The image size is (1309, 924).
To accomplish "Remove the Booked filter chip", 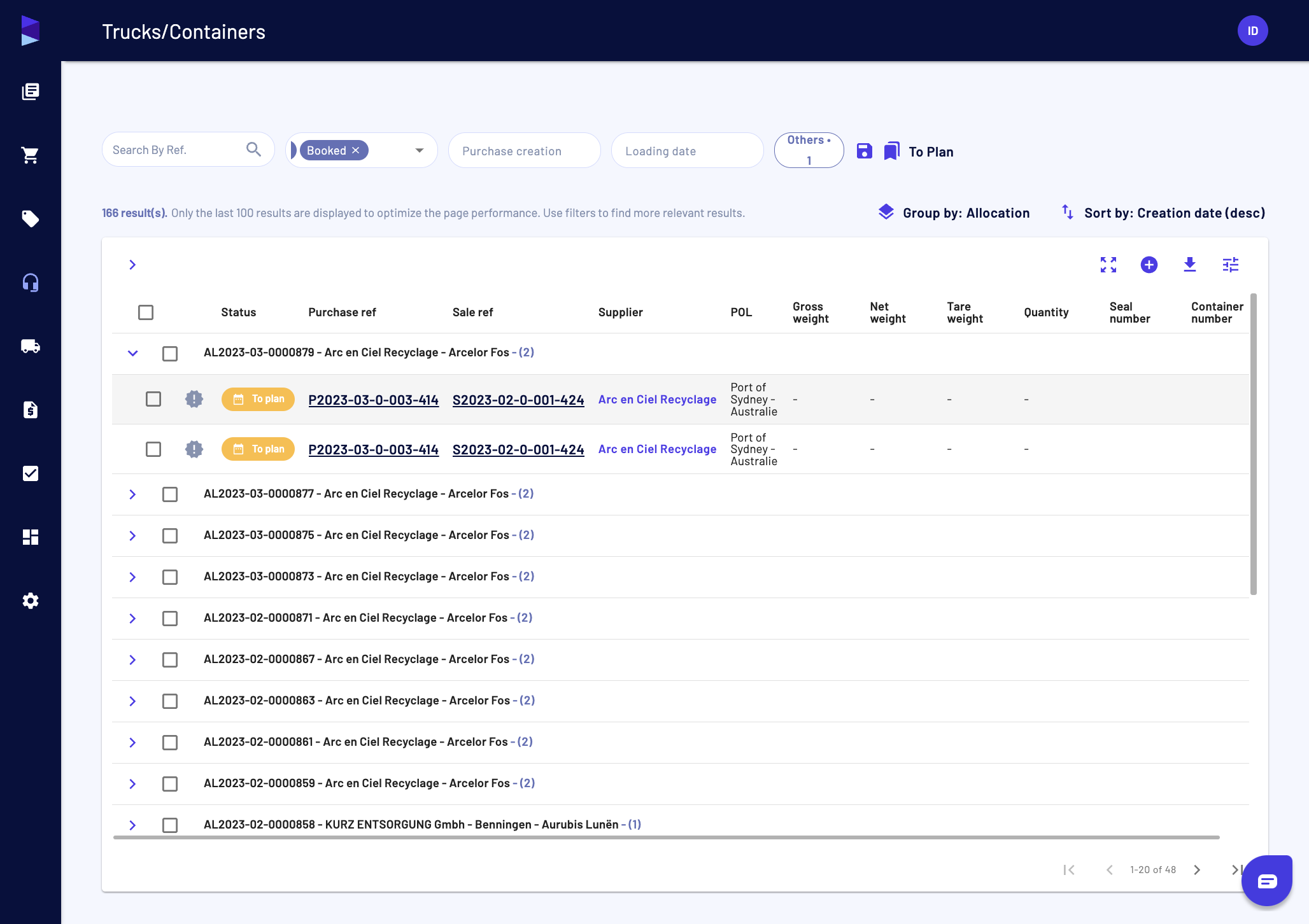I will [356, 150].
